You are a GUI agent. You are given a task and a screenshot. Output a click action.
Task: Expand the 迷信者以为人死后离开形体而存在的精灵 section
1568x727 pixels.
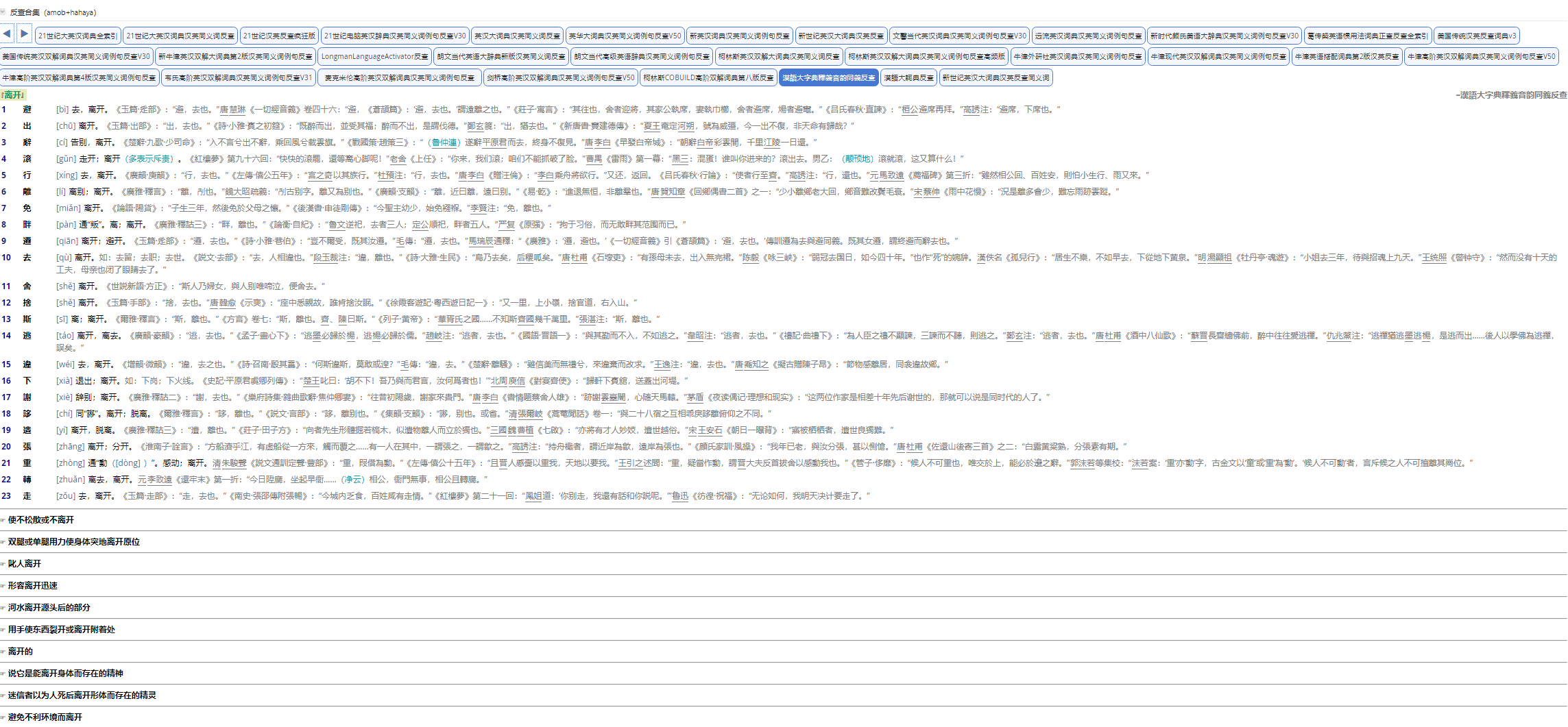[82, 695]
